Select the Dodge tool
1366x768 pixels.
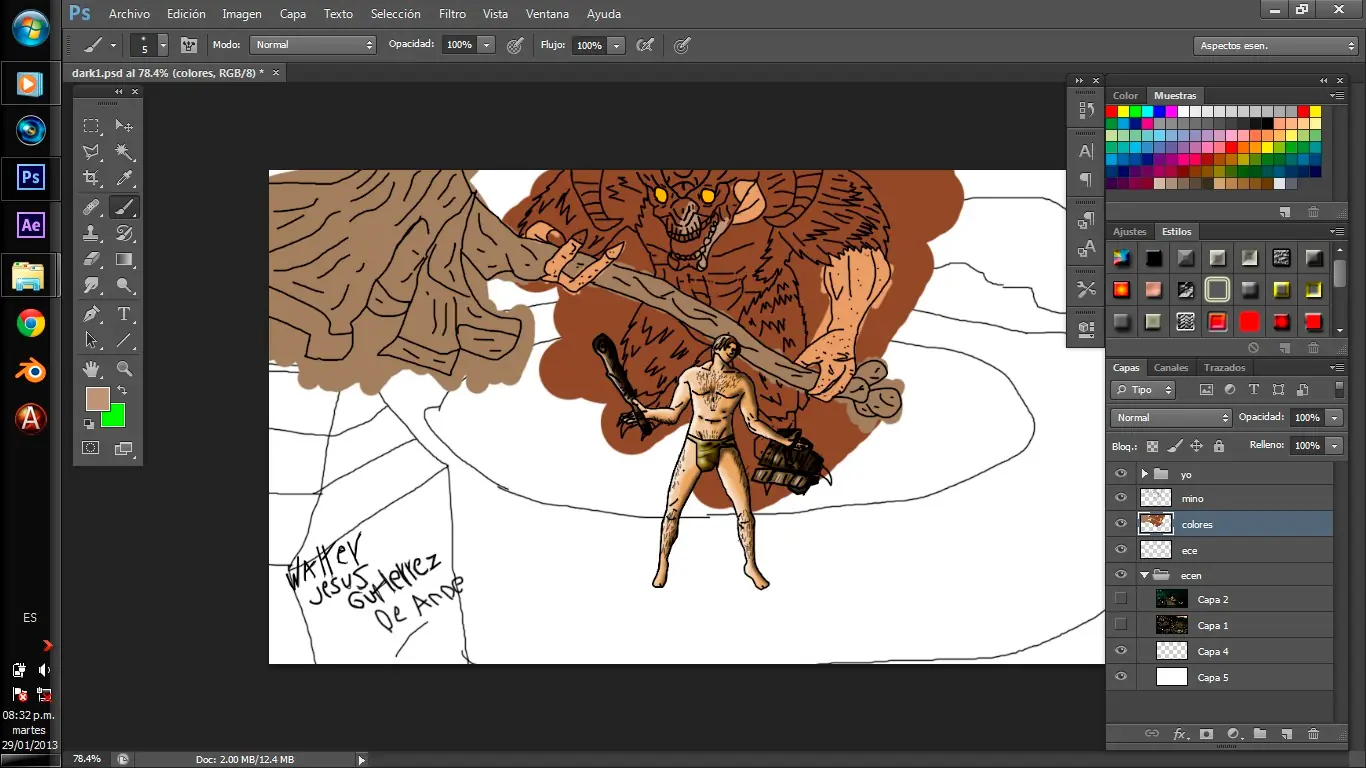pyautogui.click(x=124, y=286)
